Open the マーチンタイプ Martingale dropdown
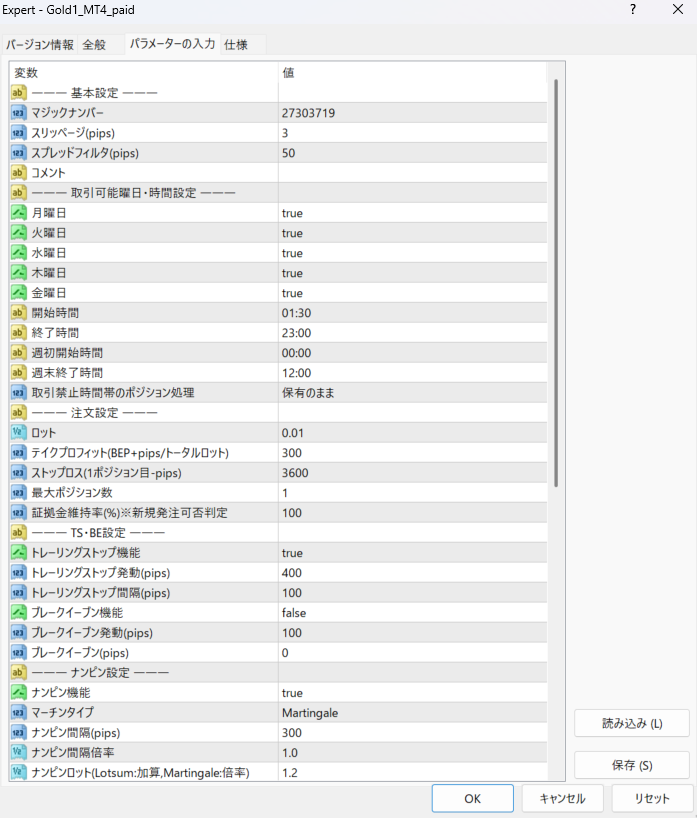This screenshot has height=818, width=697. coord(412,713)
